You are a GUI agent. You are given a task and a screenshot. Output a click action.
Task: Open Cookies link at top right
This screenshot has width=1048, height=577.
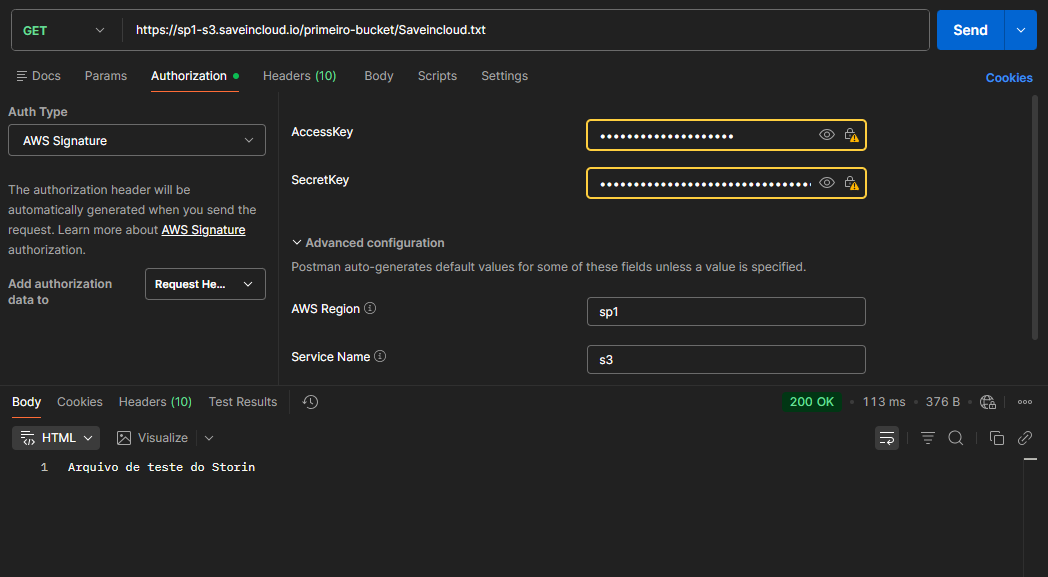tap(1009, 78)
